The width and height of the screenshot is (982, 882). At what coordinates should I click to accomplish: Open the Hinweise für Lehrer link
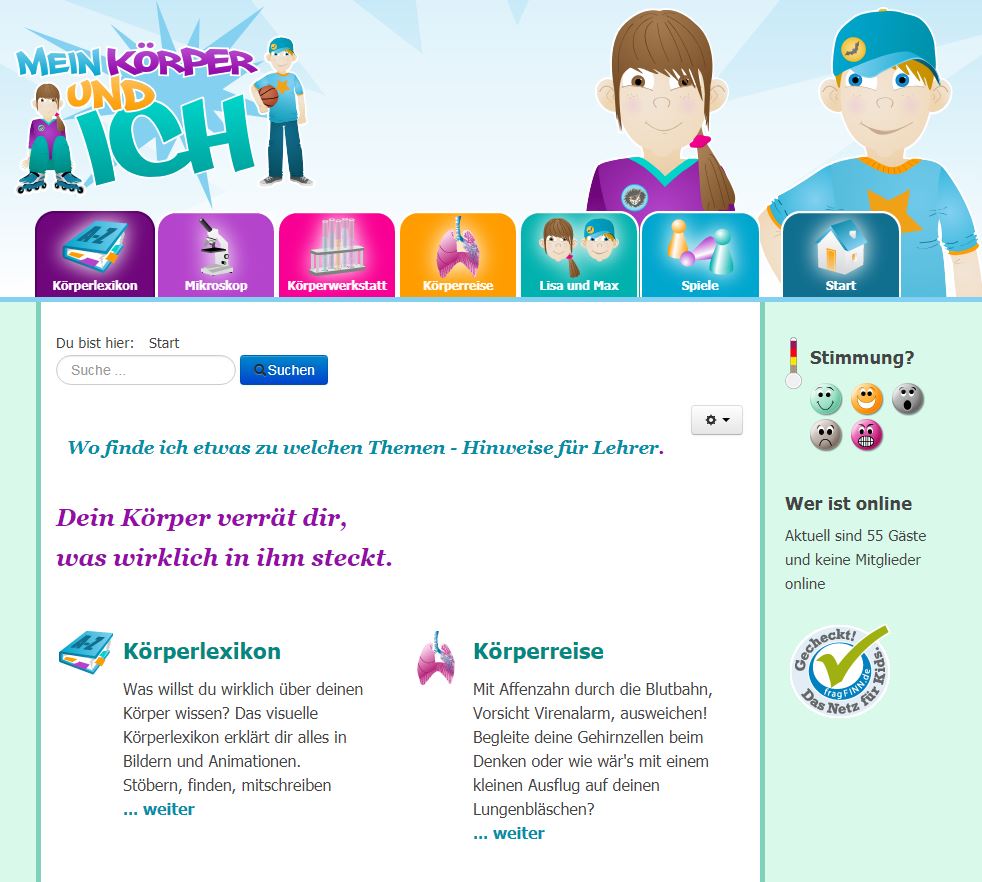pos(366,447)
